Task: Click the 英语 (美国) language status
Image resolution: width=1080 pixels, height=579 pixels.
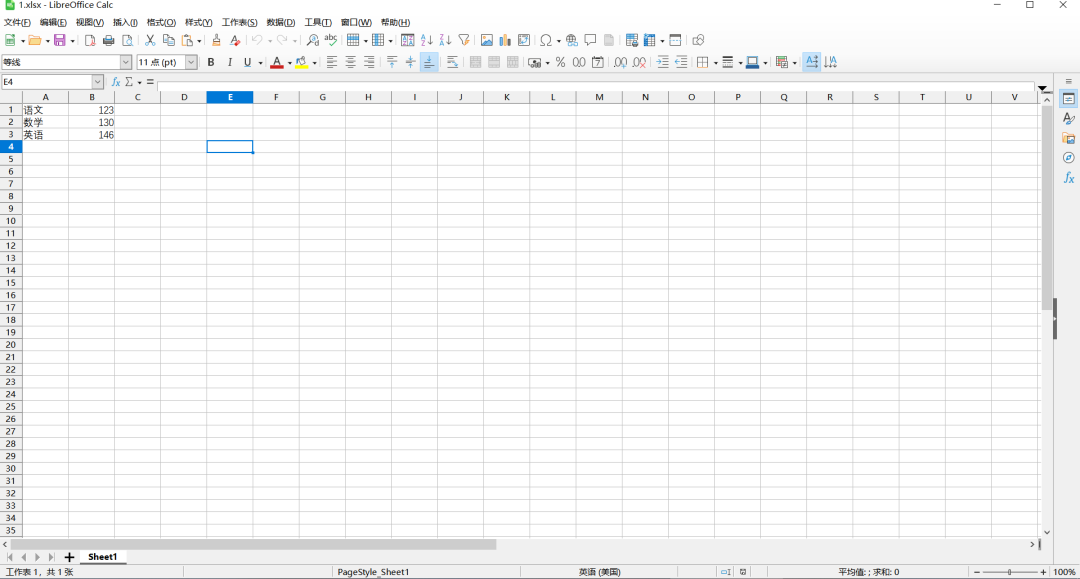Action: click(599, 572)
